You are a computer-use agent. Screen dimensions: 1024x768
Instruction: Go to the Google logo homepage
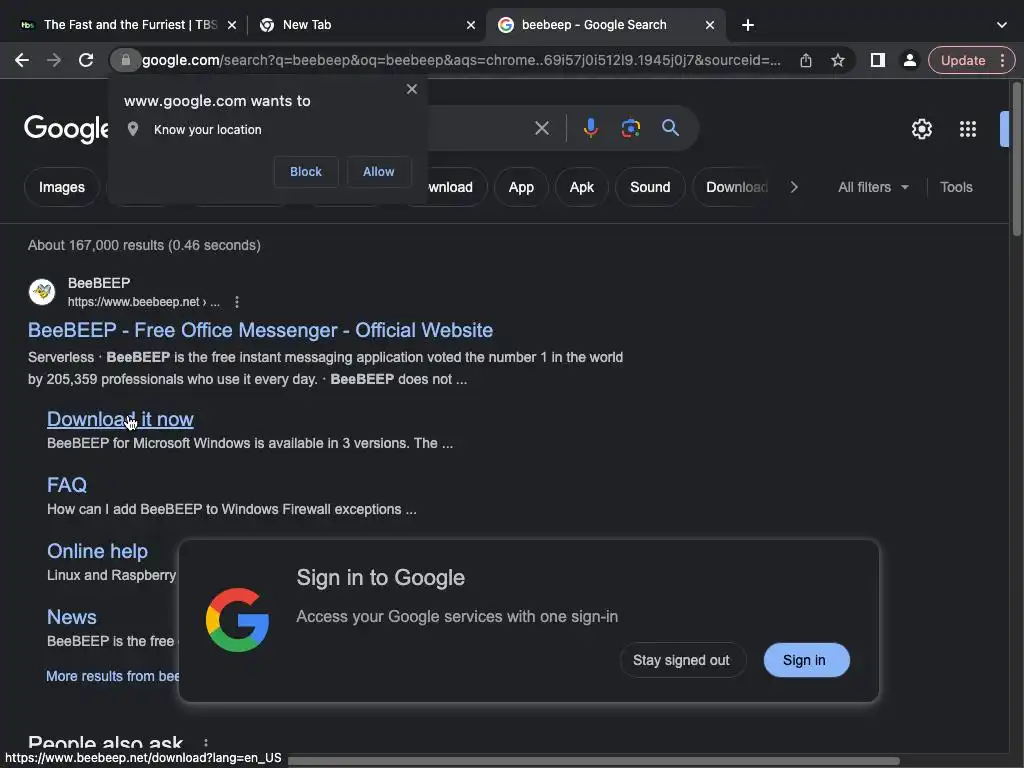click(x=65, y=129)
